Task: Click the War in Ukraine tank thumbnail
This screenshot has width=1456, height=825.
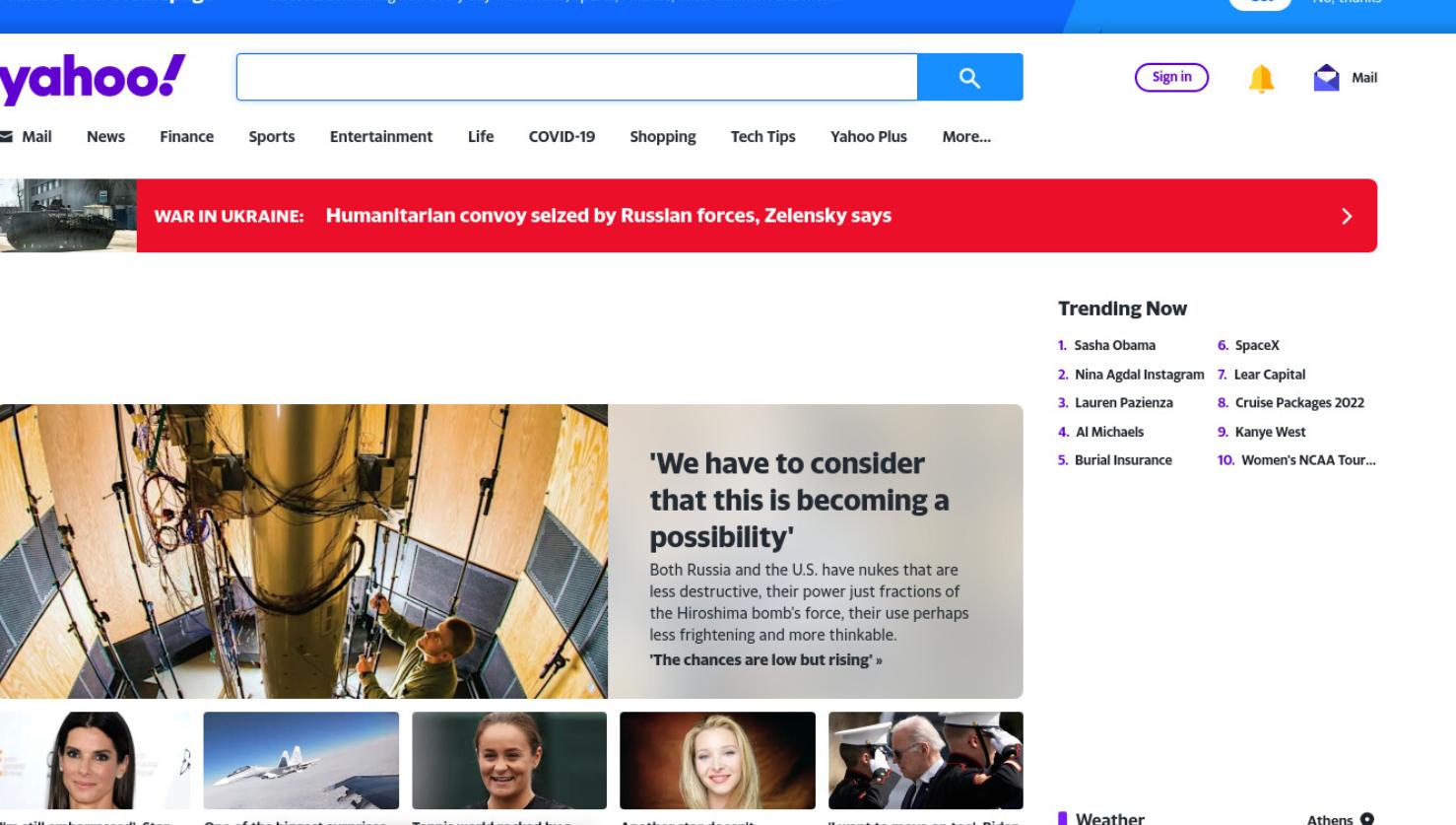Action: coord(68,215)
